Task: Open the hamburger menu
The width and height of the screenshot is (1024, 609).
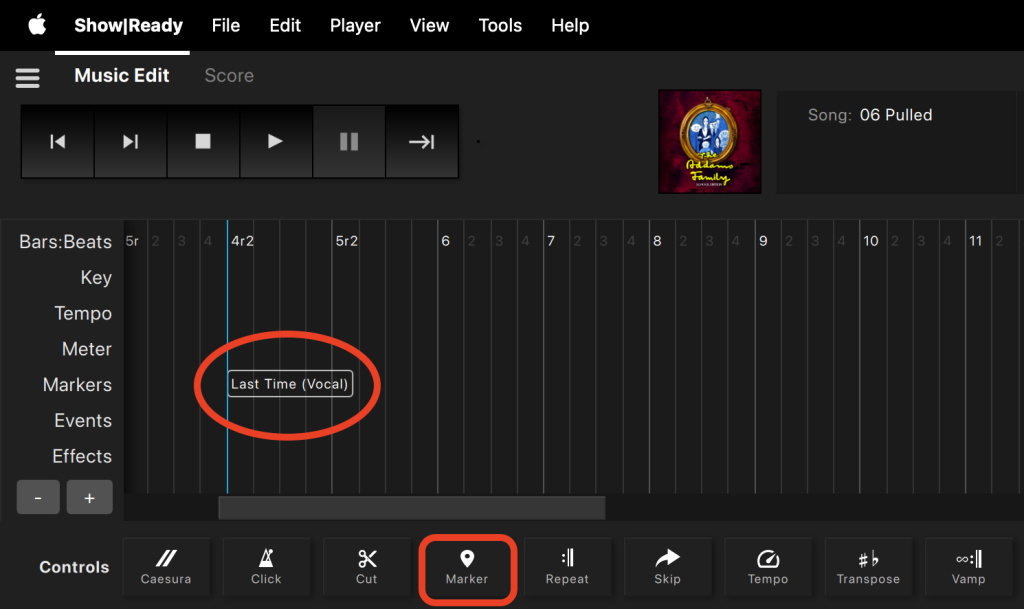Action: 27,77
